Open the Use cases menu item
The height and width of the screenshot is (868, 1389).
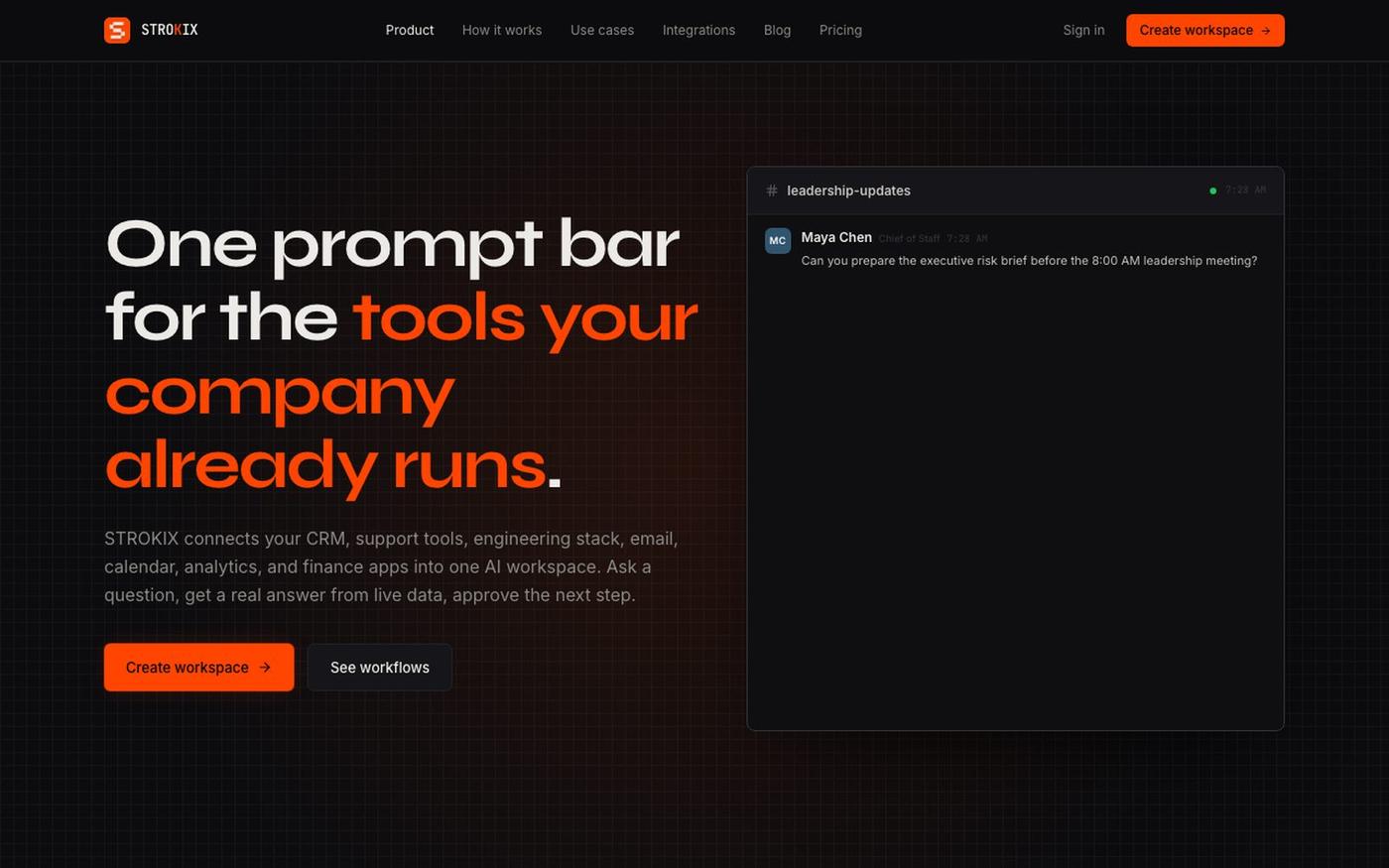click(602, 30)
